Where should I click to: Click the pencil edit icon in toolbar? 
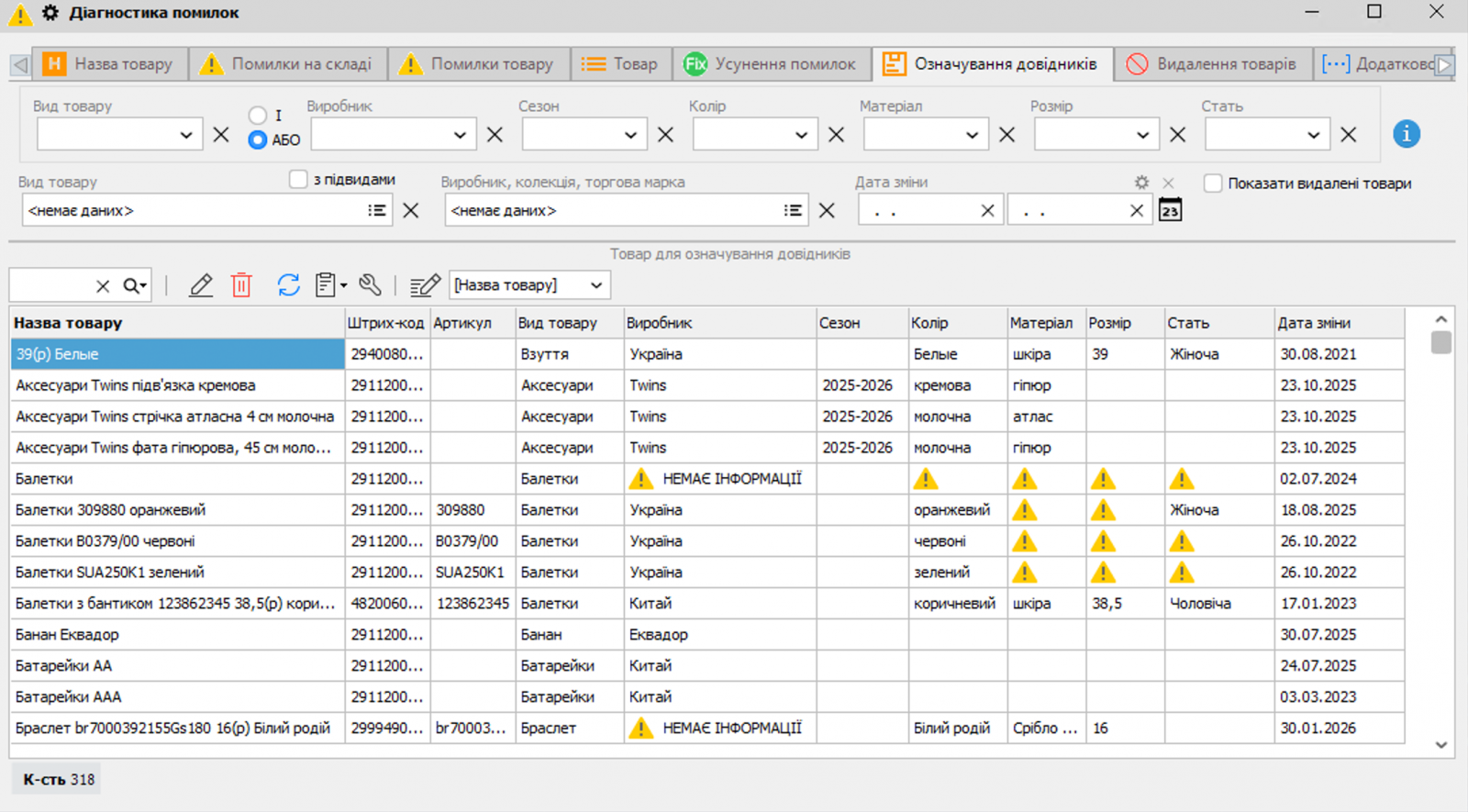click(x=201, y=285)
